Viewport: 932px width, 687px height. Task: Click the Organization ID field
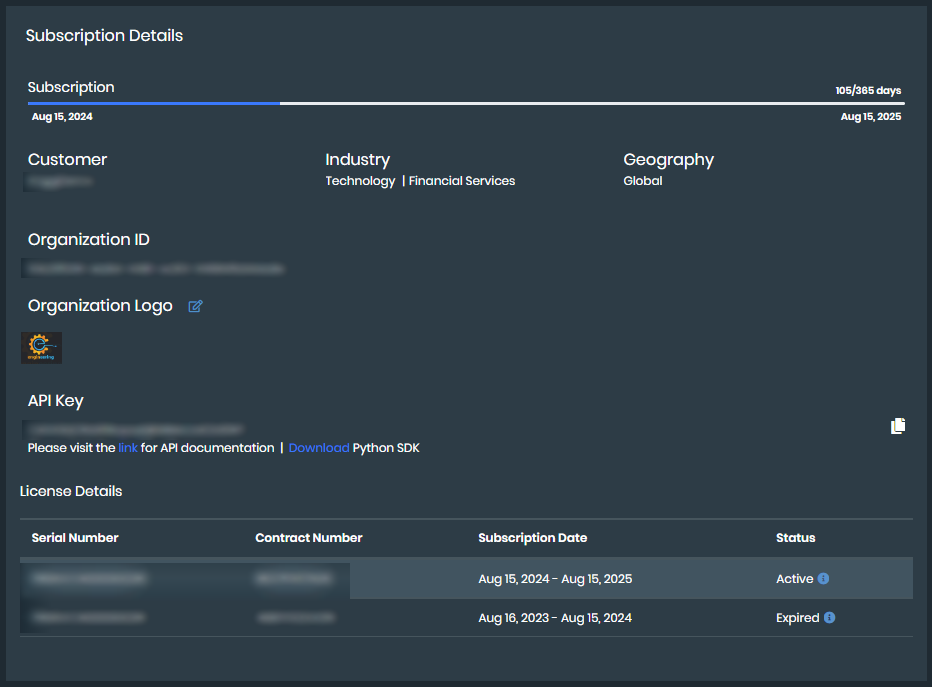150,268
